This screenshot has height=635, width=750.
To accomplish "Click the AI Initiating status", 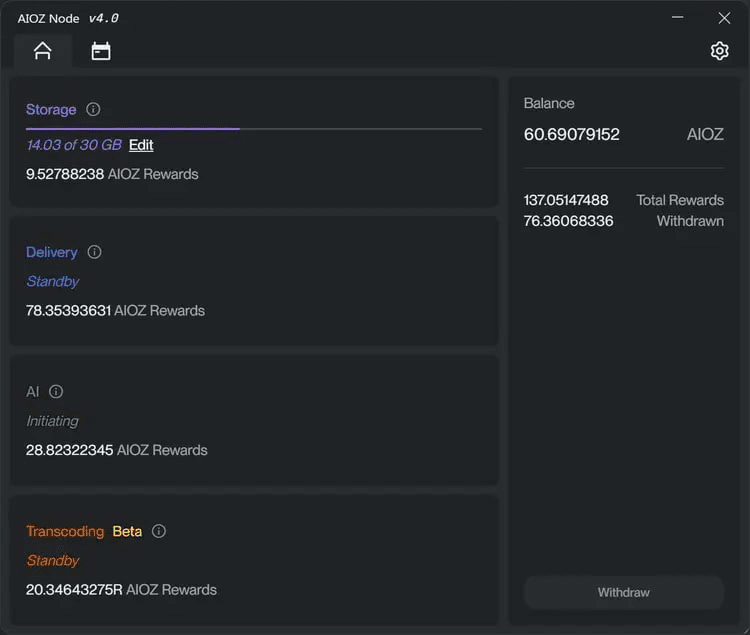I will click(x=52, y=421).
